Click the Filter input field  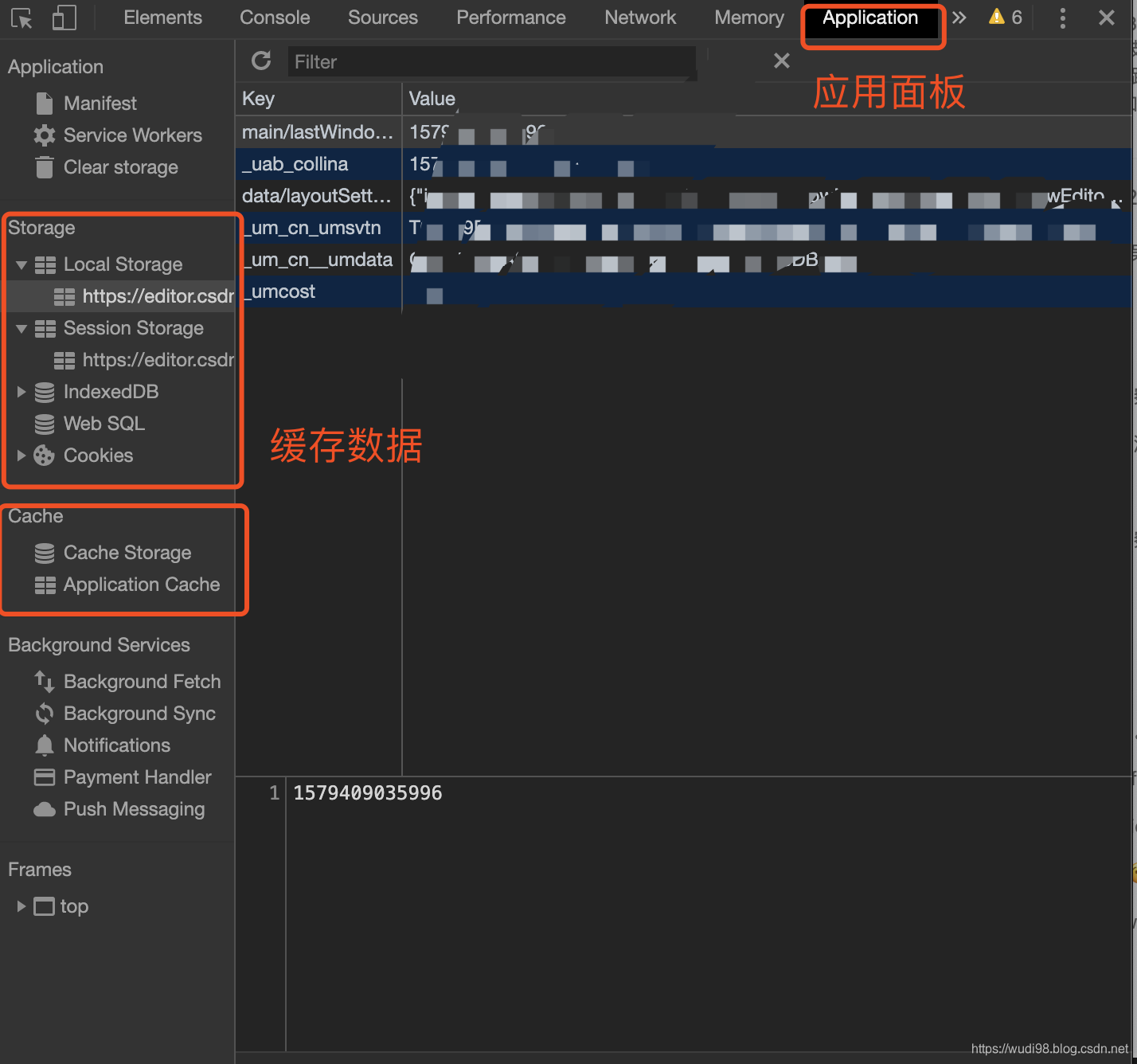coord(491,61)
